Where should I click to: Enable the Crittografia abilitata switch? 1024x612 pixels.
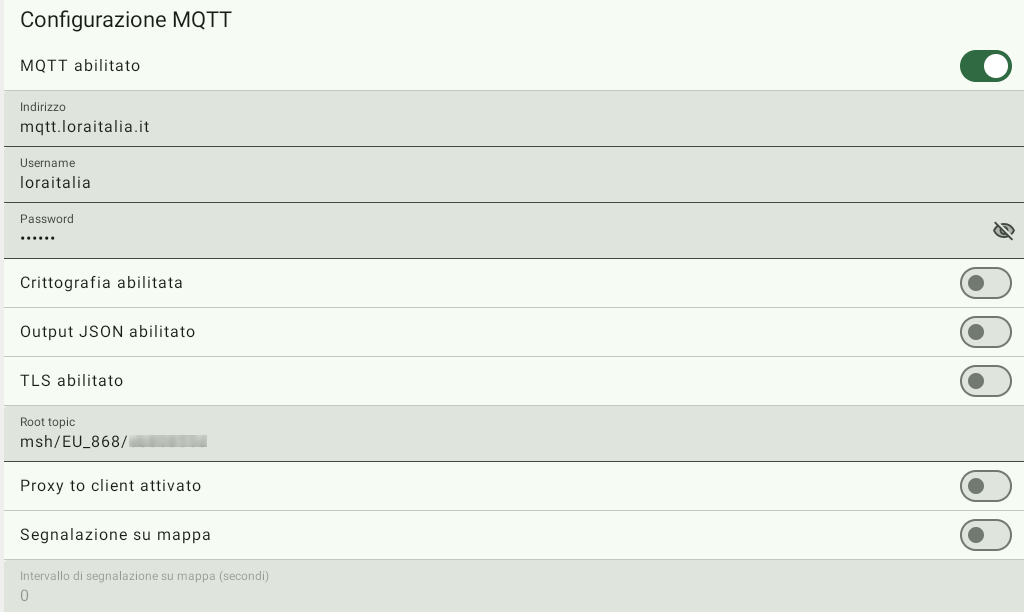coord(985,283)
